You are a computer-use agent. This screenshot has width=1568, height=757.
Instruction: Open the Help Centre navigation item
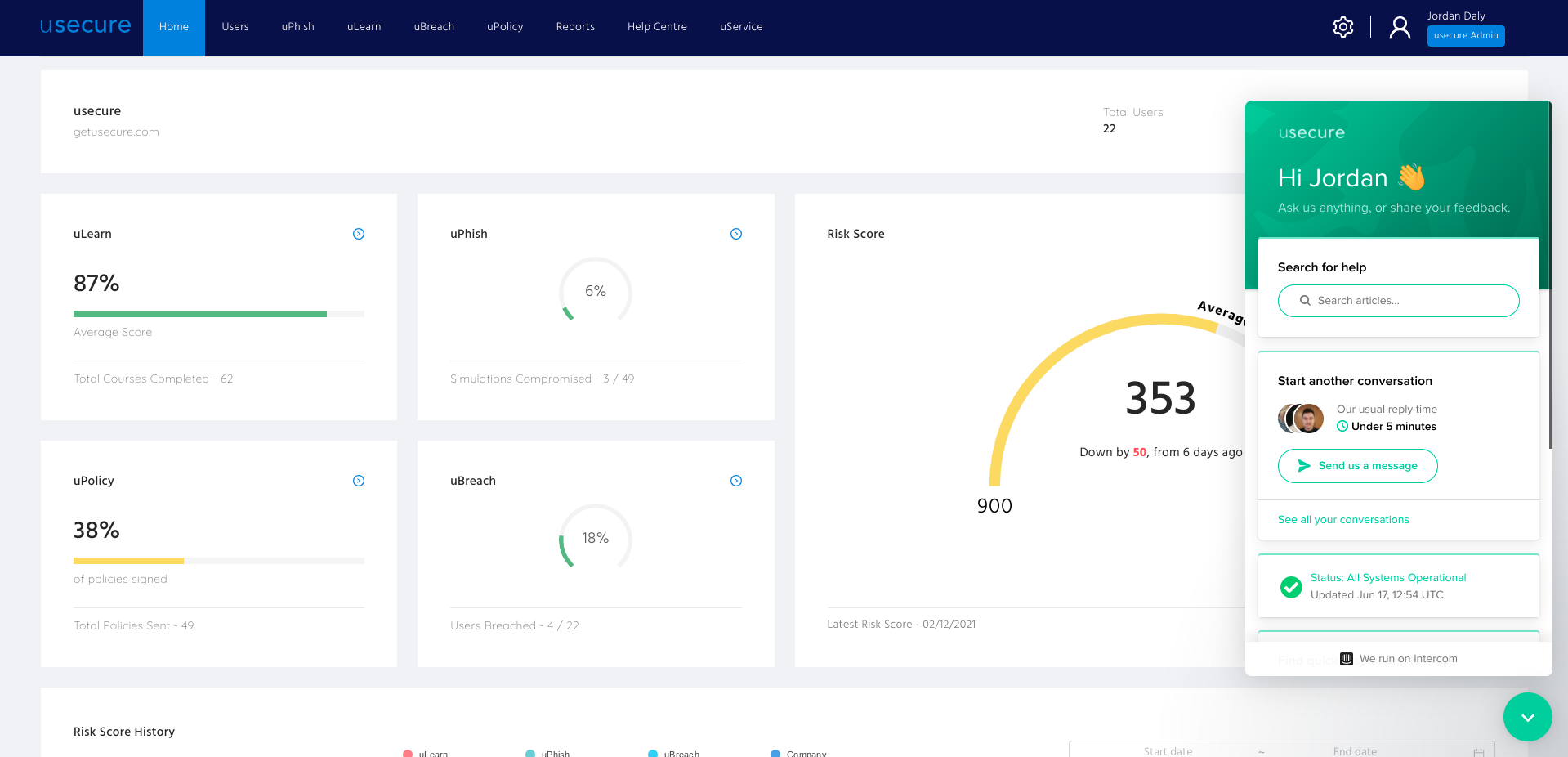click(657, 27)
